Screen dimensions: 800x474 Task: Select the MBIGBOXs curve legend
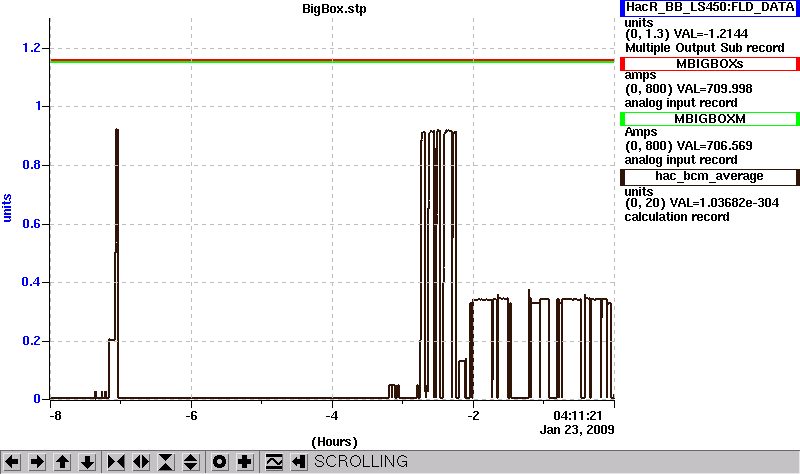tap(710, 64)
